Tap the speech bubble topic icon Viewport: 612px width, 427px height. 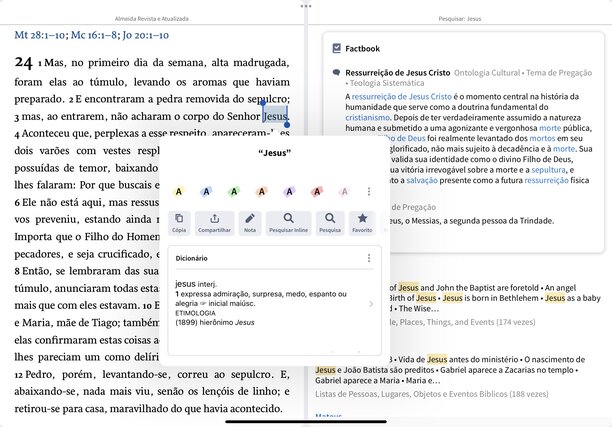click(336, 72)
